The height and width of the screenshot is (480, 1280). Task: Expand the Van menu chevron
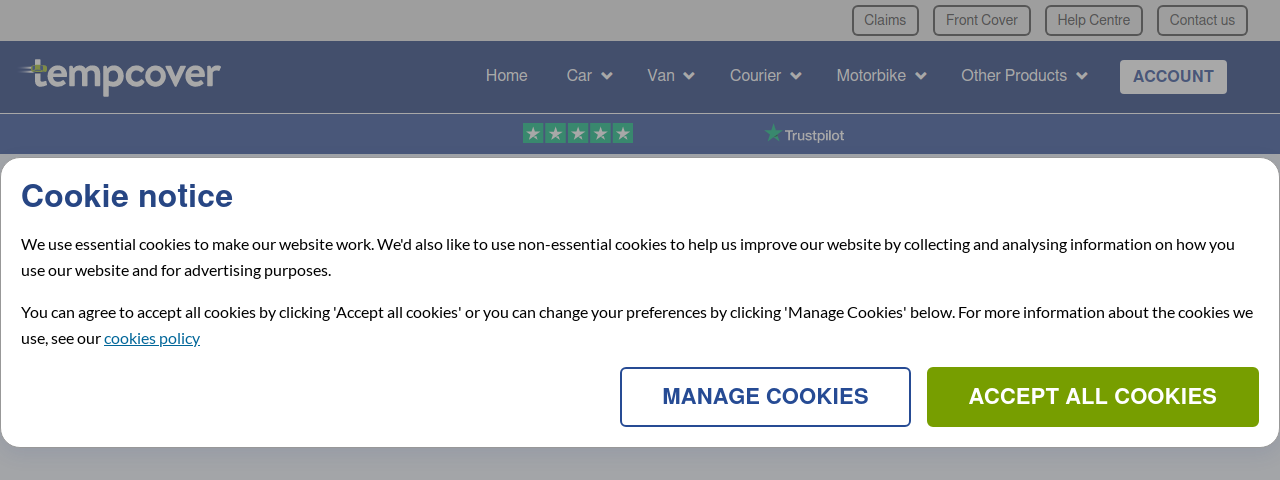point(688,76)
